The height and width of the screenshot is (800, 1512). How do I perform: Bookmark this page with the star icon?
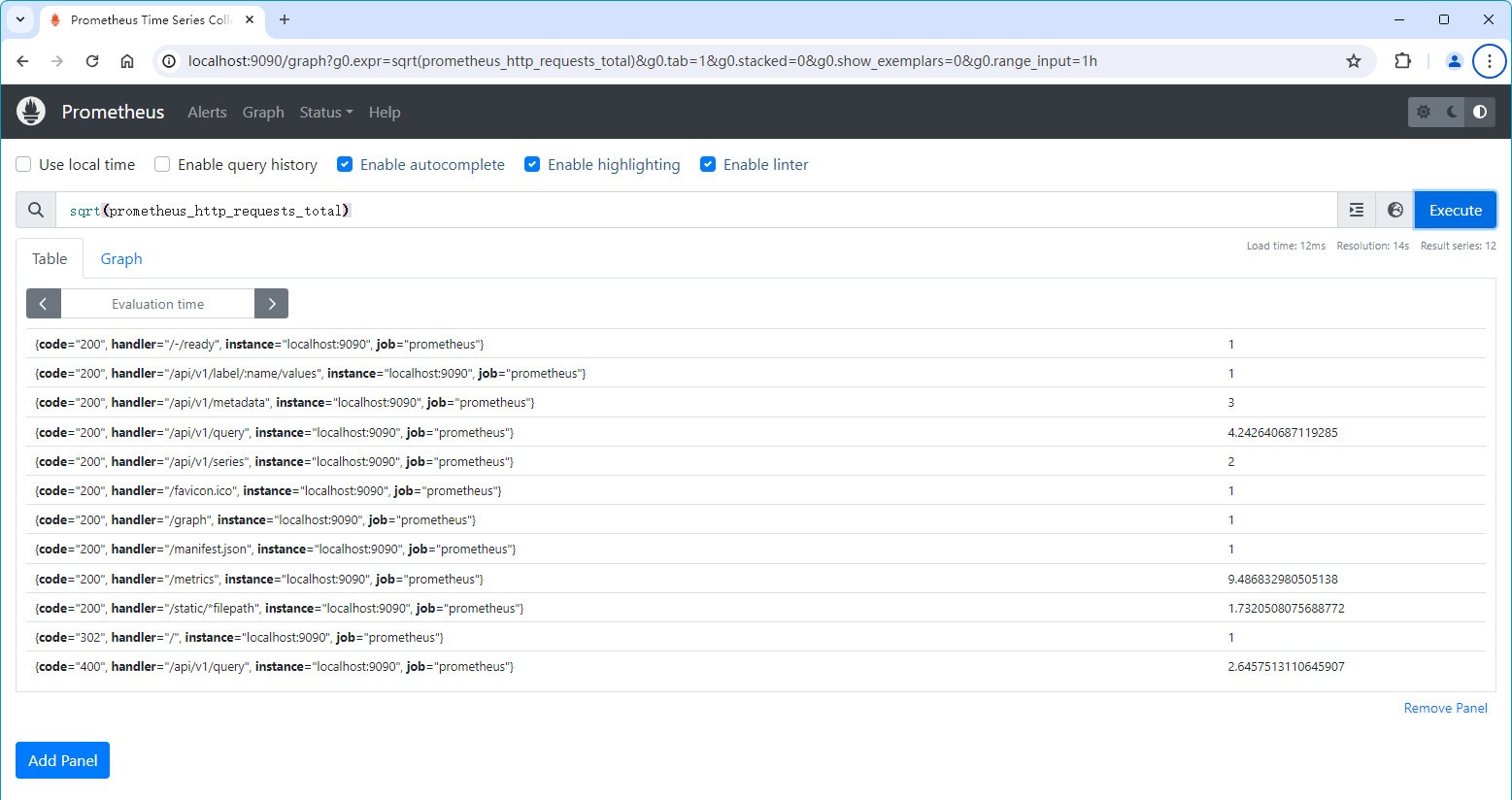(x=1354, y=61)
